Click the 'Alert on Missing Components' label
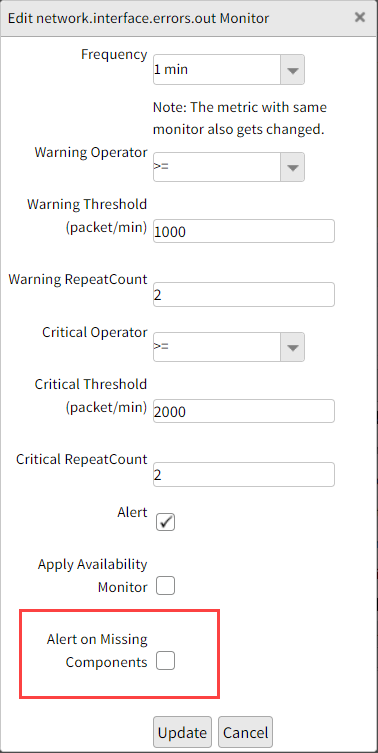The width and height of the screenshot is (378, 753). point(97,651)
